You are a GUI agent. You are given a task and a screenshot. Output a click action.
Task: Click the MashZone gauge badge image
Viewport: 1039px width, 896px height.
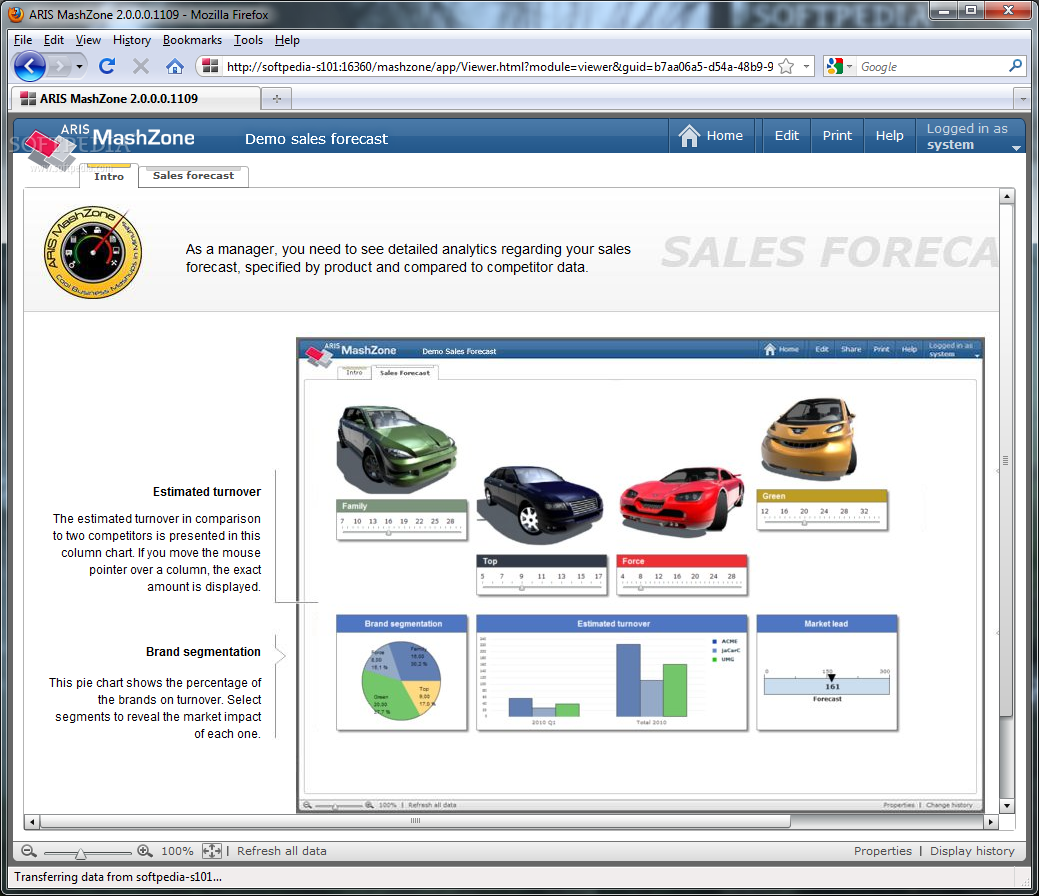coord(93,252)
